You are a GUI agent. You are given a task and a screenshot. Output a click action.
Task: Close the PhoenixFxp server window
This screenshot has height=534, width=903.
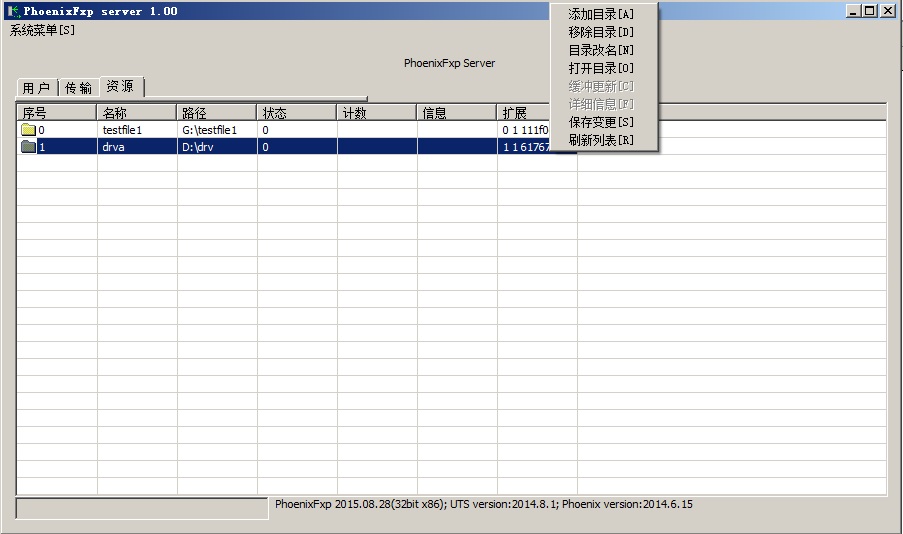click(x=887, y=11)
